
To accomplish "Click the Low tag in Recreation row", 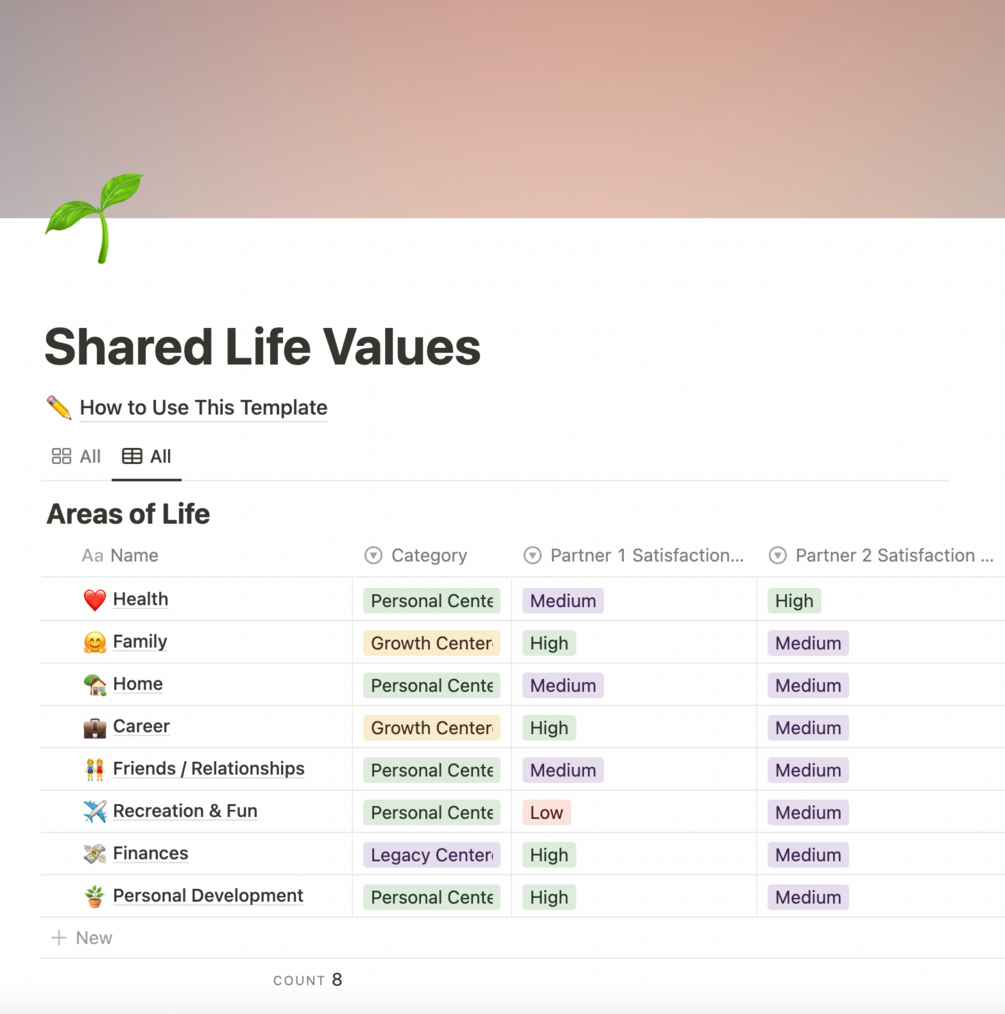I will (x=546, y=813).
